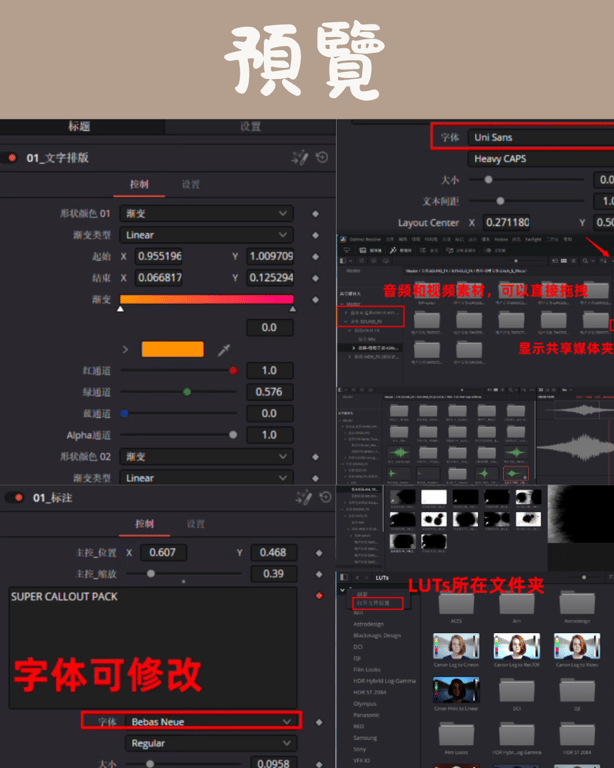
Task: Add keyframe for 形状颜色 02
Action: coord(315,456)
